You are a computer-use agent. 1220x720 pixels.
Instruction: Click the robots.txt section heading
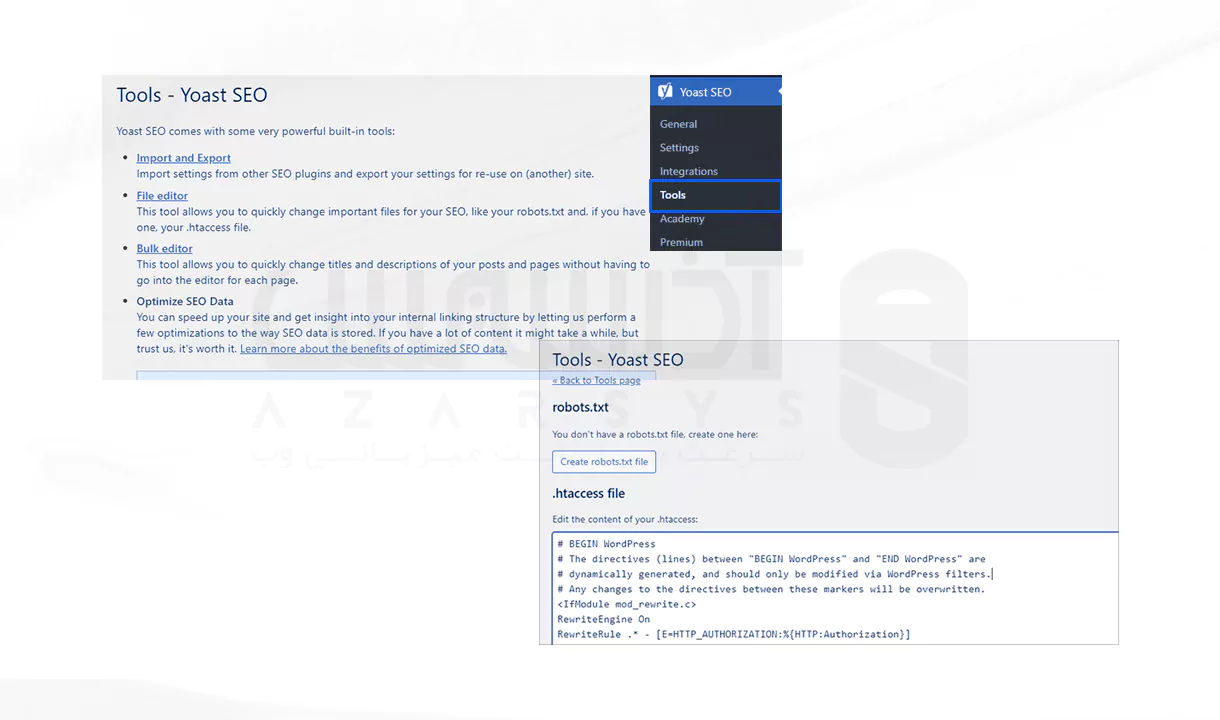pos(580,407)
